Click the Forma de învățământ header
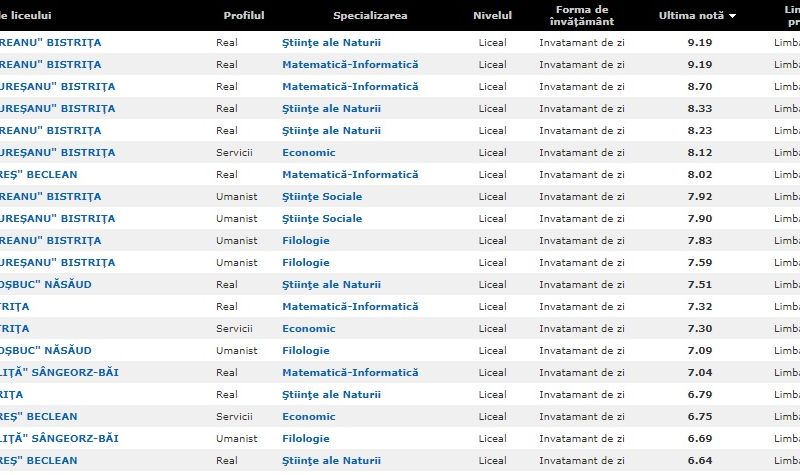 coord(582,16)
